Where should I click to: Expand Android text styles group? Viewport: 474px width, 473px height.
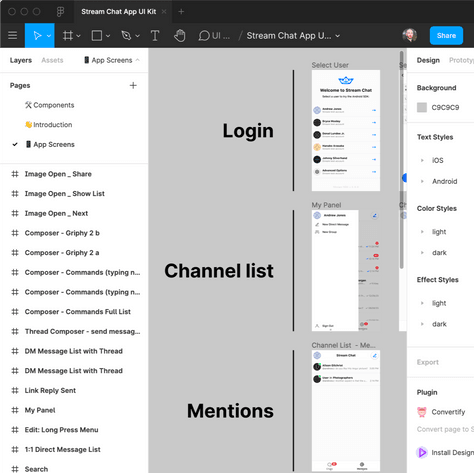tap(422, 181)
